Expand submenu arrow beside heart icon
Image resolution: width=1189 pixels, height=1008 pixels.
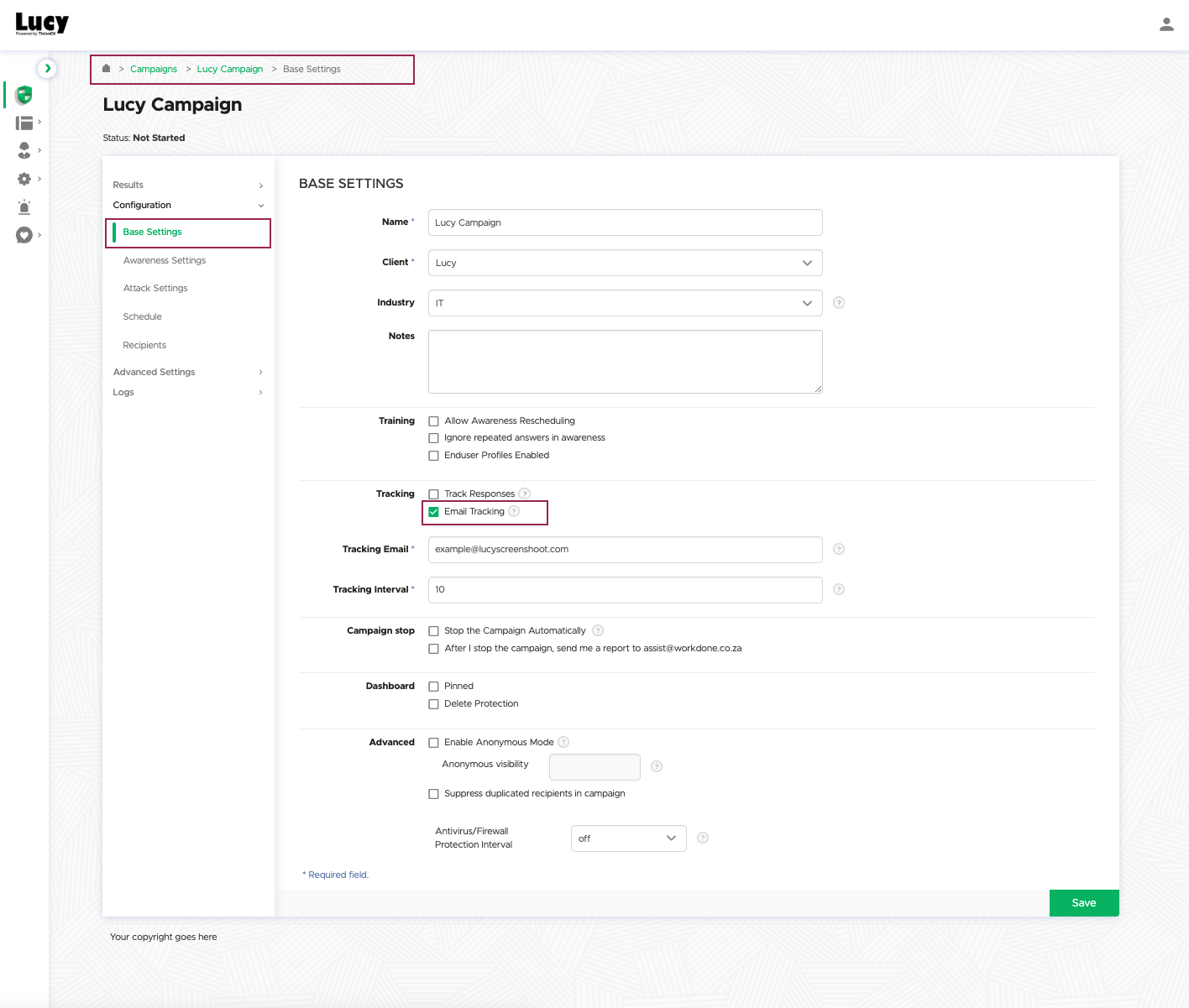click(39, 235)
